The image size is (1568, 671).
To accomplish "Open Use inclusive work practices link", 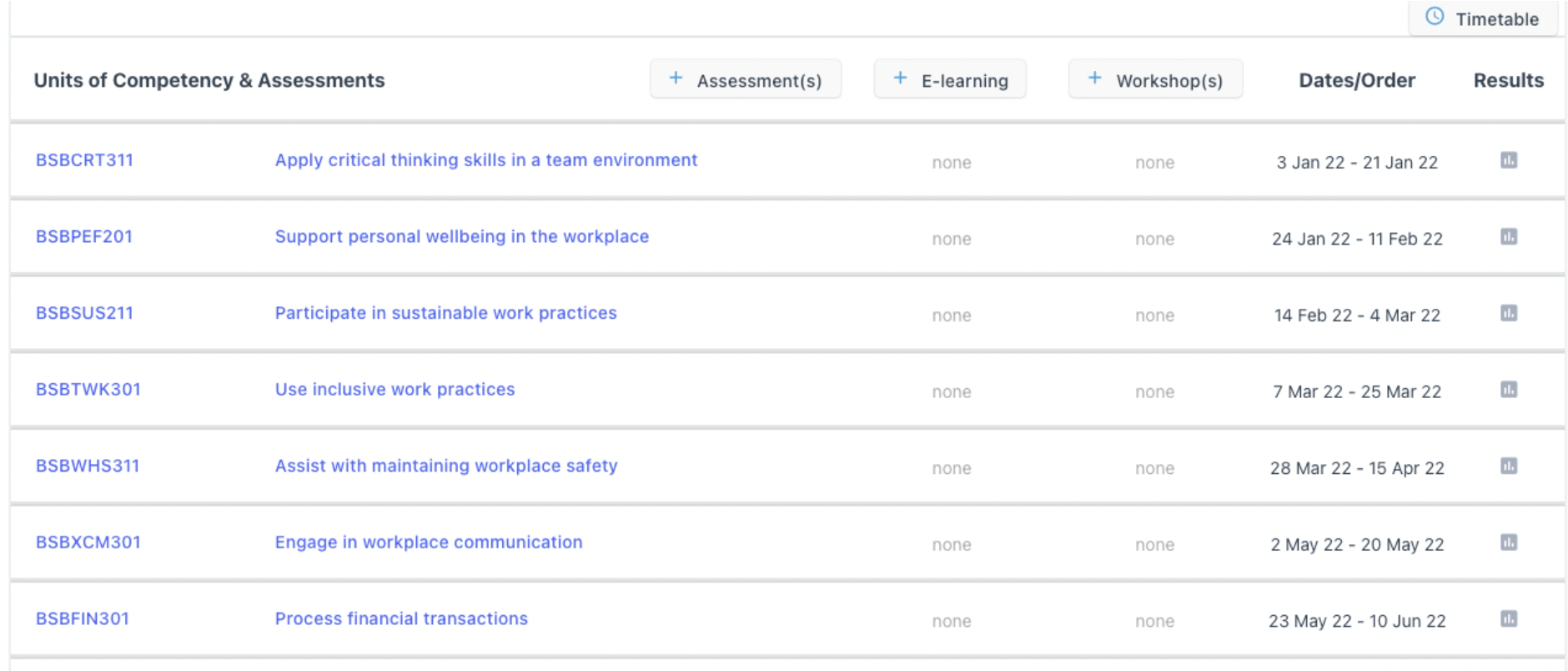I will (395, 390).
